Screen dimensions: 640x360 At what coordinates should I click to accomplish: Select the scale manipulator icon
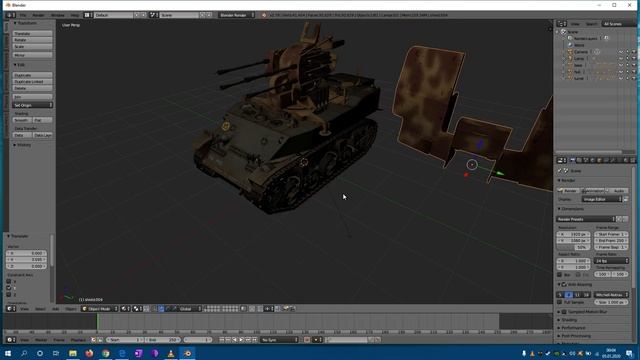(x=175, y=309)
